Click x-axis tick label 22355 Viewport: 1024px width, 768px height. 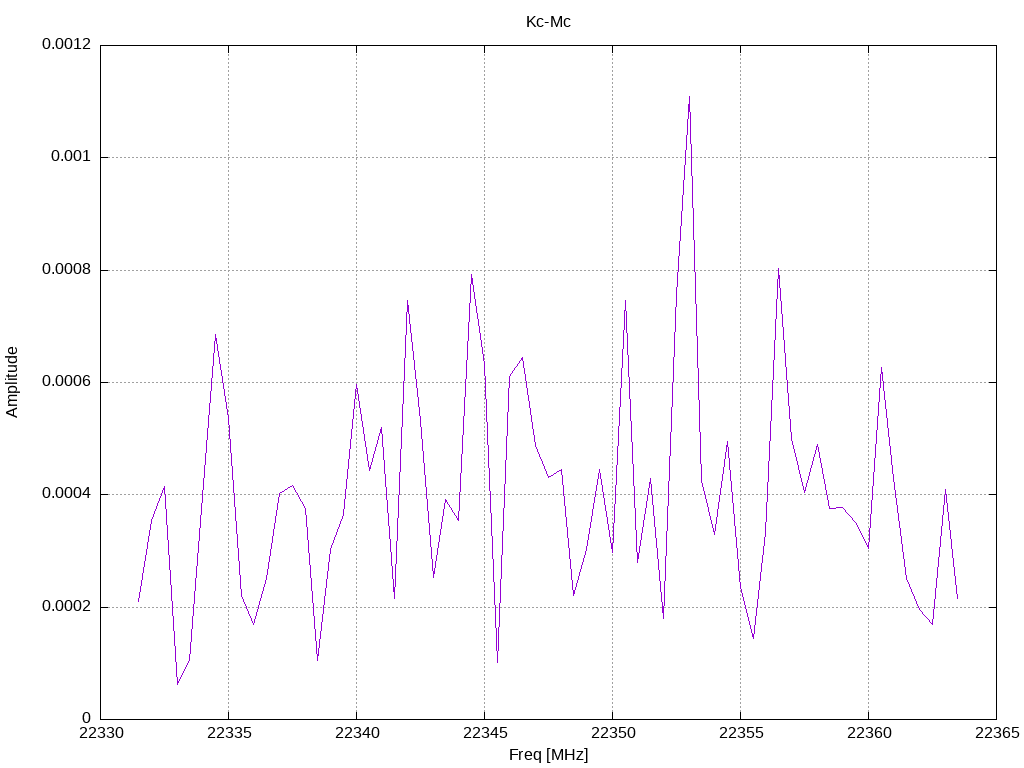741,733
